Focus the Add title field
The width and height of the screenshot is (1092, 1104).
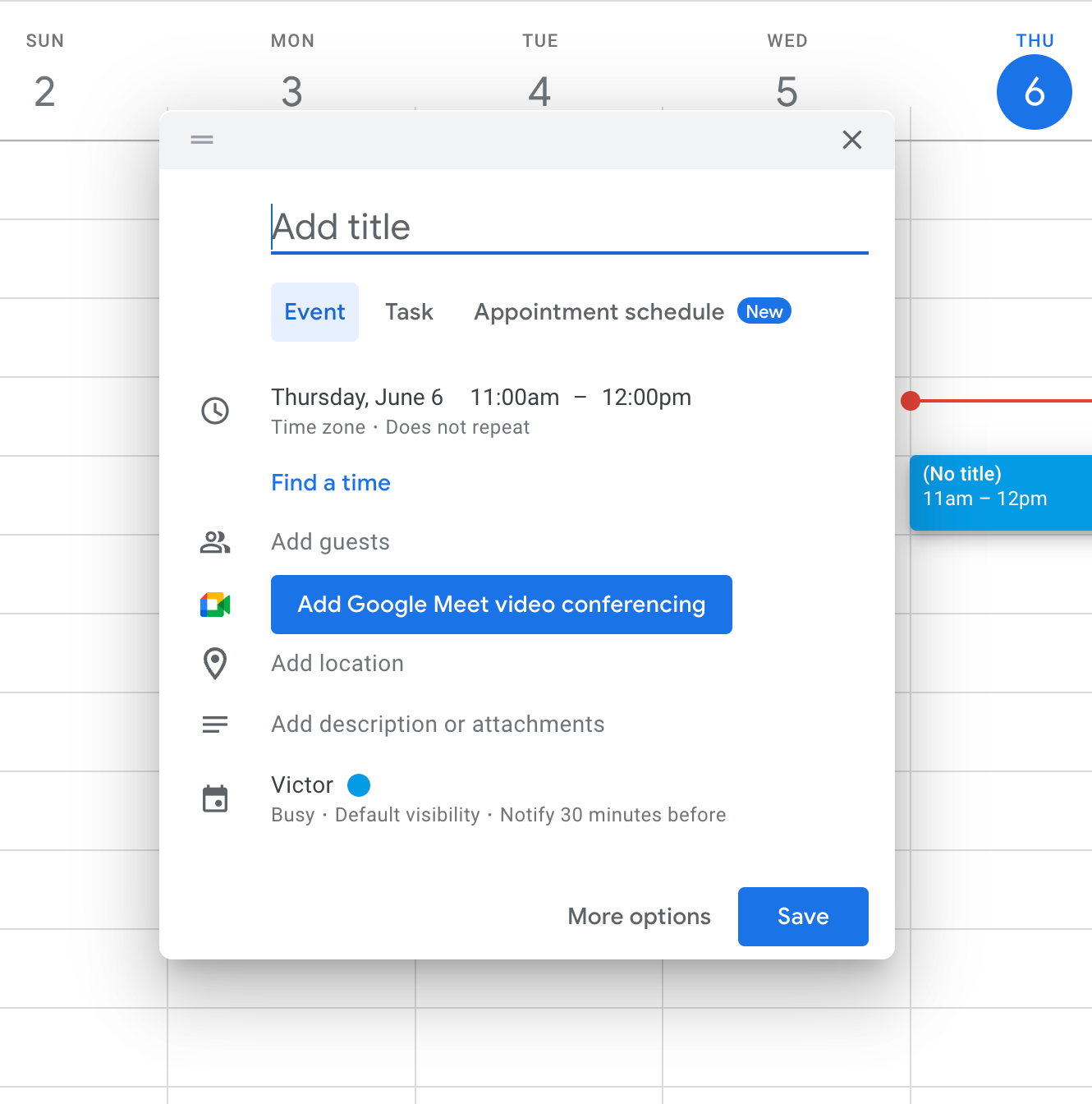[570, 227]
